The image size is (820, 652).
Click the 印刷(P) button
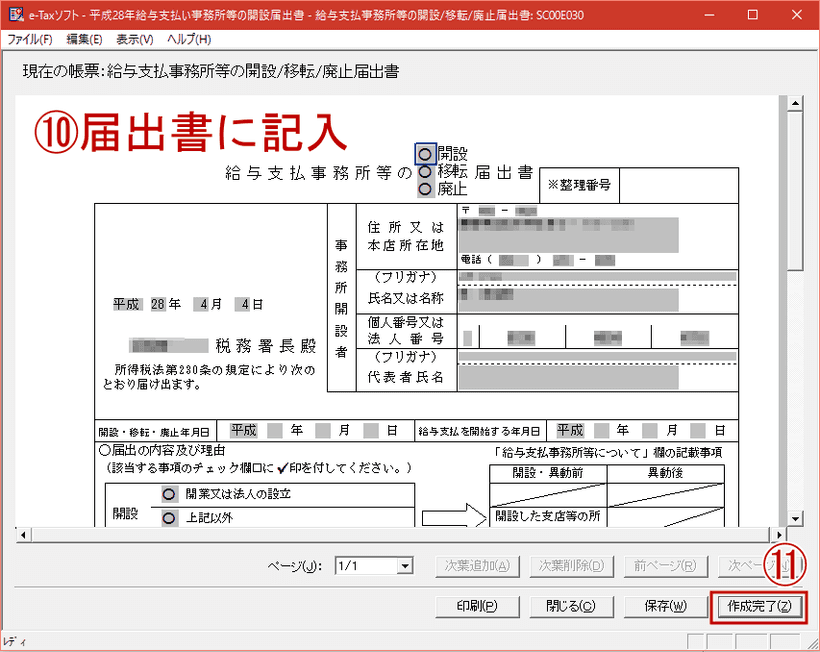(478, 607)
